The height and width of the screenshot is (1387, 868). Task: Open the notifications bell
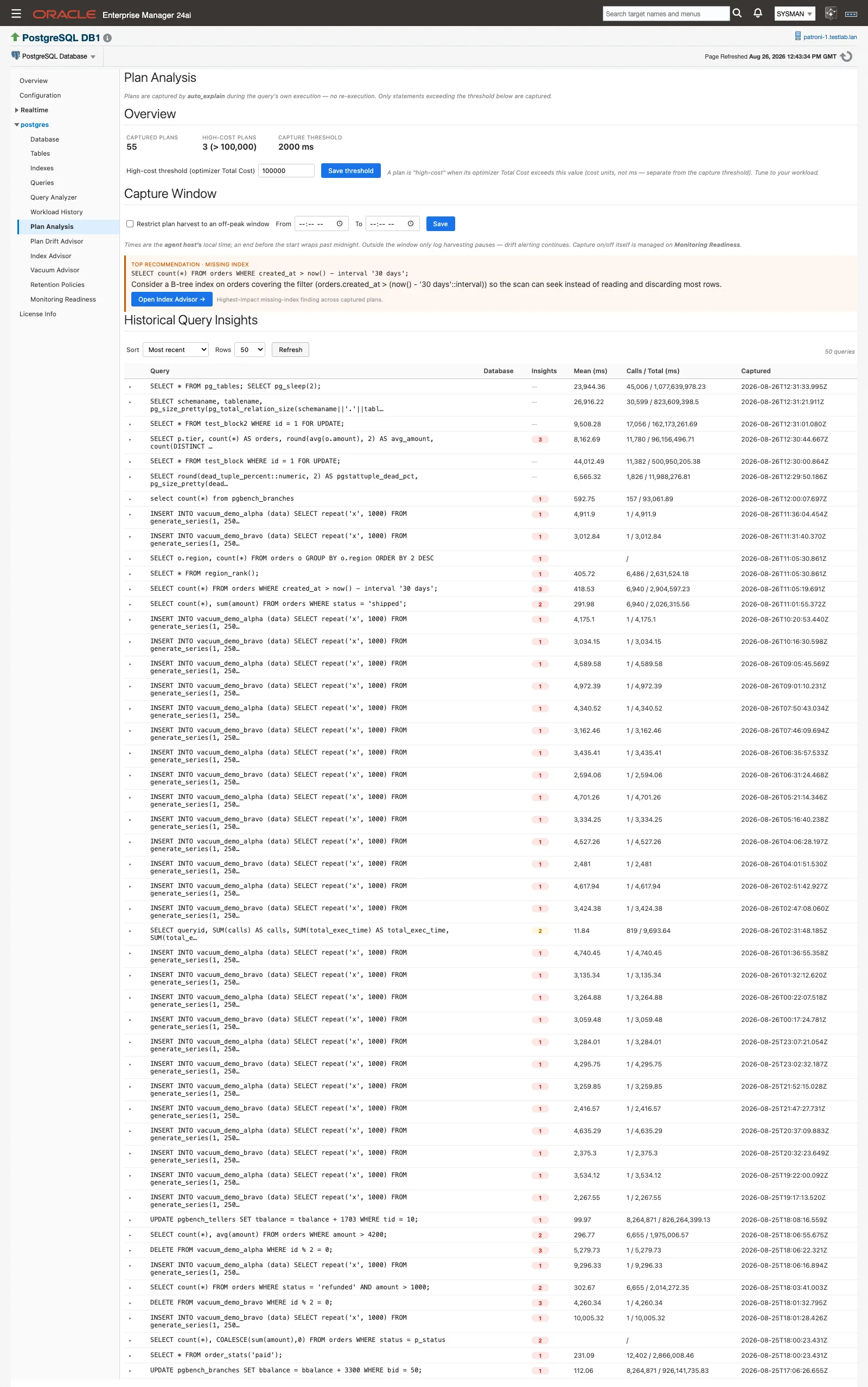pos(758,13)
